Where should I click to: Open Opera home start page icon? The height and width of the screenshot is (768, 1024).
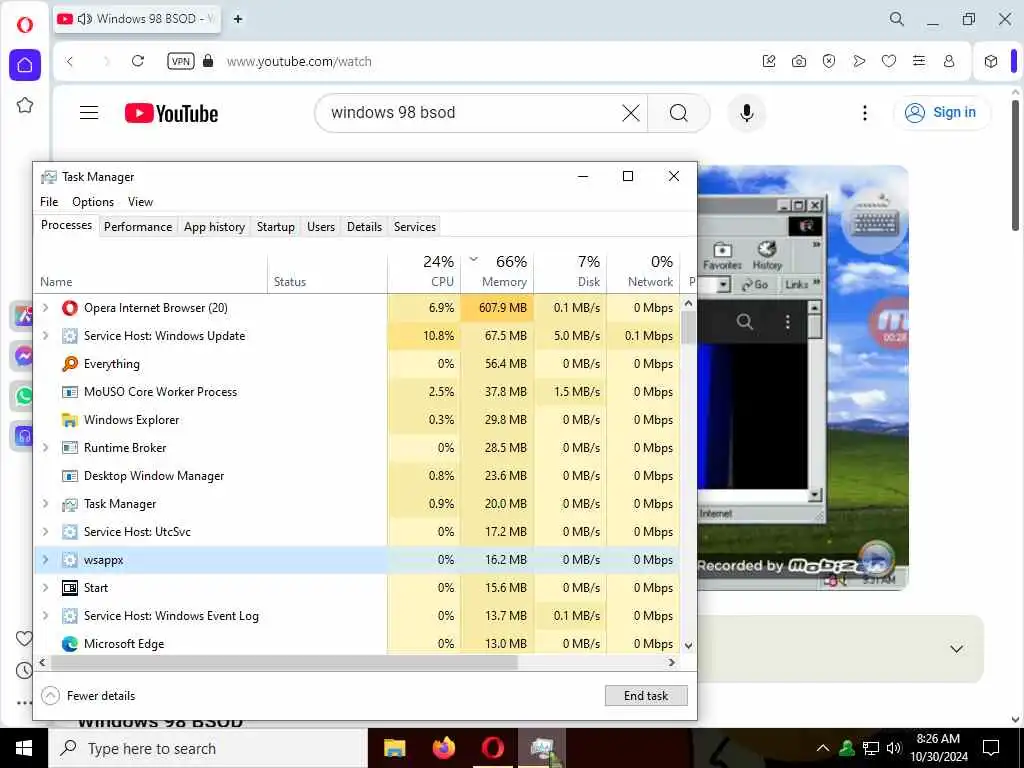coord(25,65)
